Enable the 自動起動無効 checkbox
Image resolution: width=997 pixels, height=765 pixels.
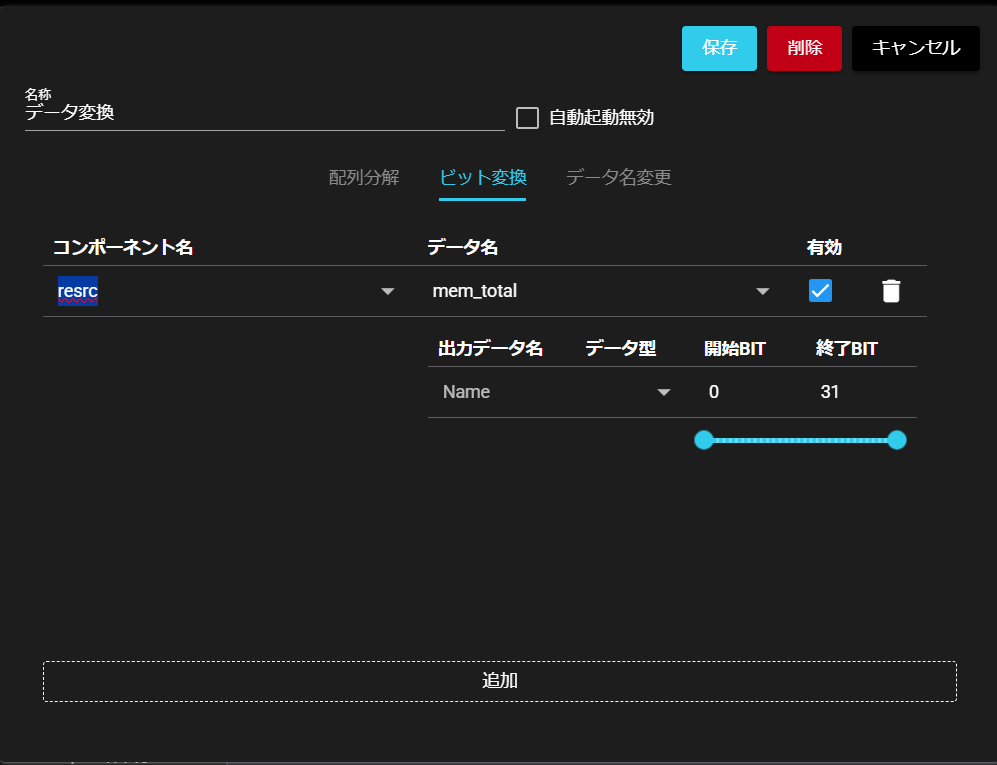coord(527,118)
